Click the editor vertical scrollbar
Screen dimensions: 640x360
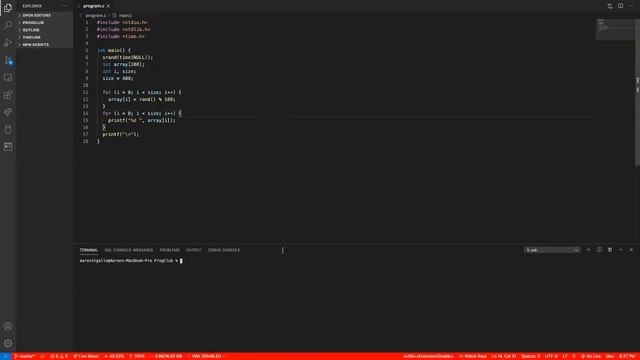point(637,92)
